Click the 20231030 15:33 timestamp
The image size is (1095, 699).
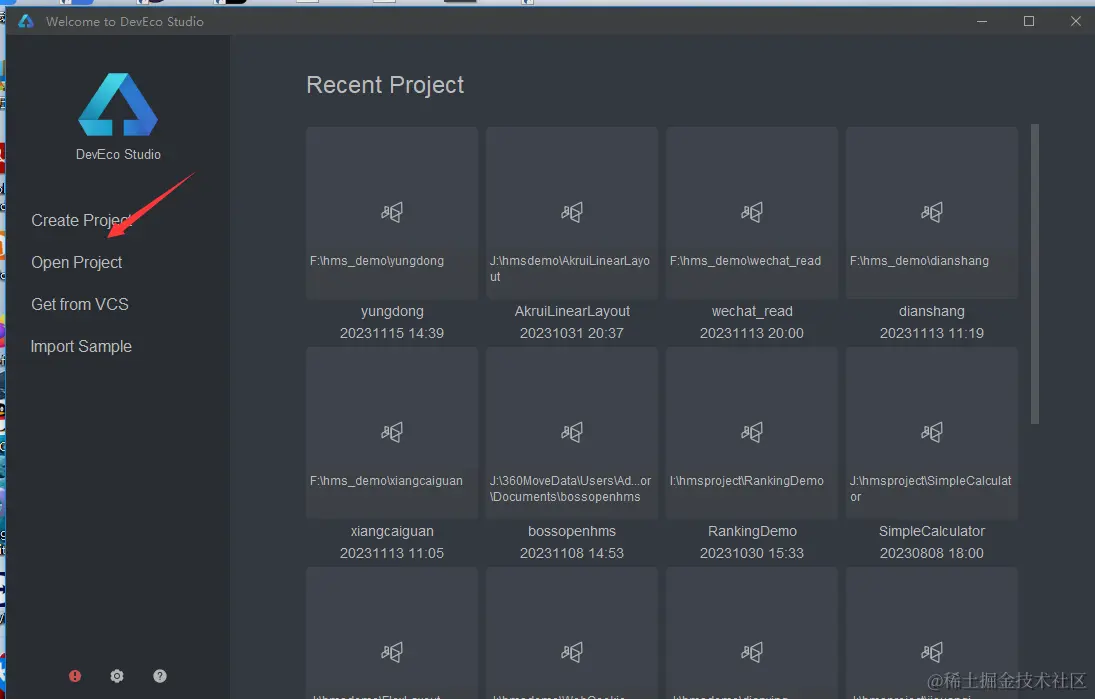[x=752, y=553]
